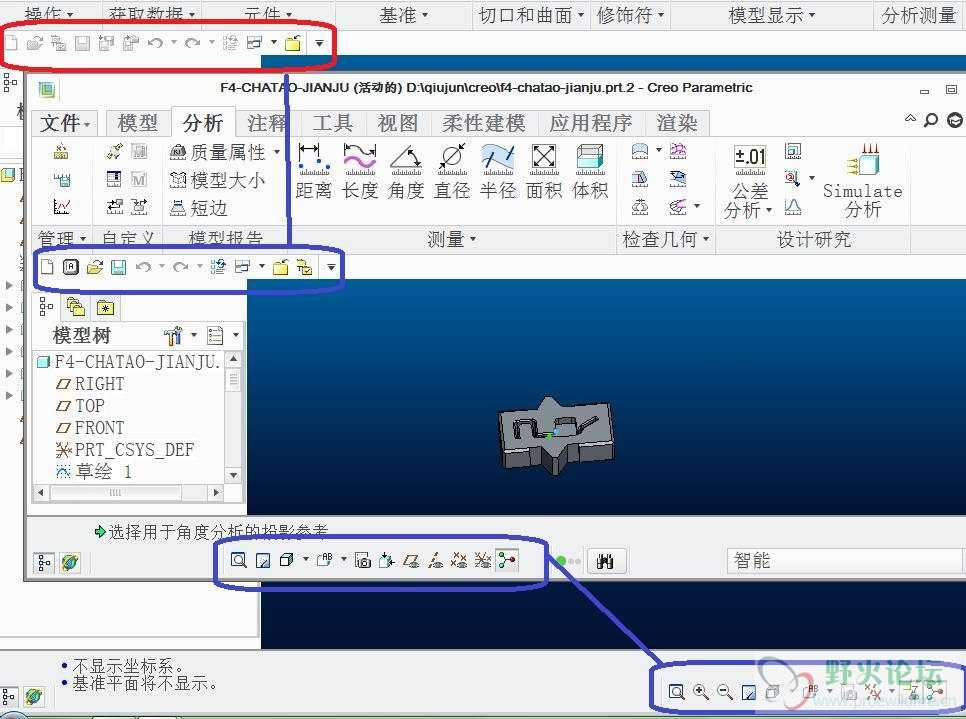The height and width of the screenshot is (719, 966).
Task: Select the 体积 volume measure tool
Action: tap(590, 171)
